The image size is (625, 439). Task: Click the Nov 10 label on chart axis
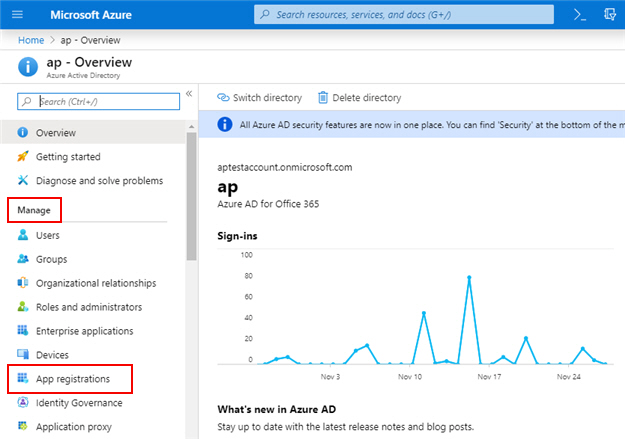coord(410,376)
